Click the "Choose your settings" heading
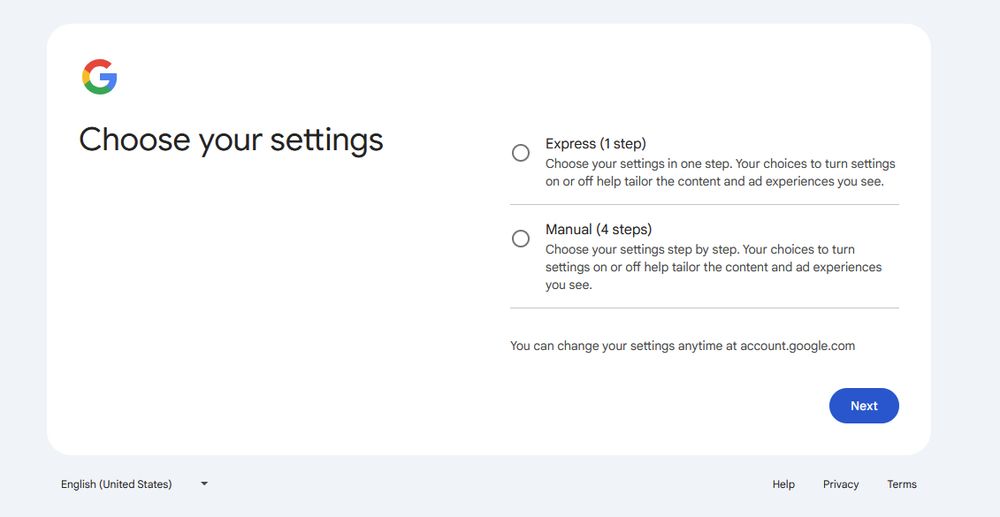This screenshot has width=1000, height=517. pyautogui.click(x=231, y=139)
